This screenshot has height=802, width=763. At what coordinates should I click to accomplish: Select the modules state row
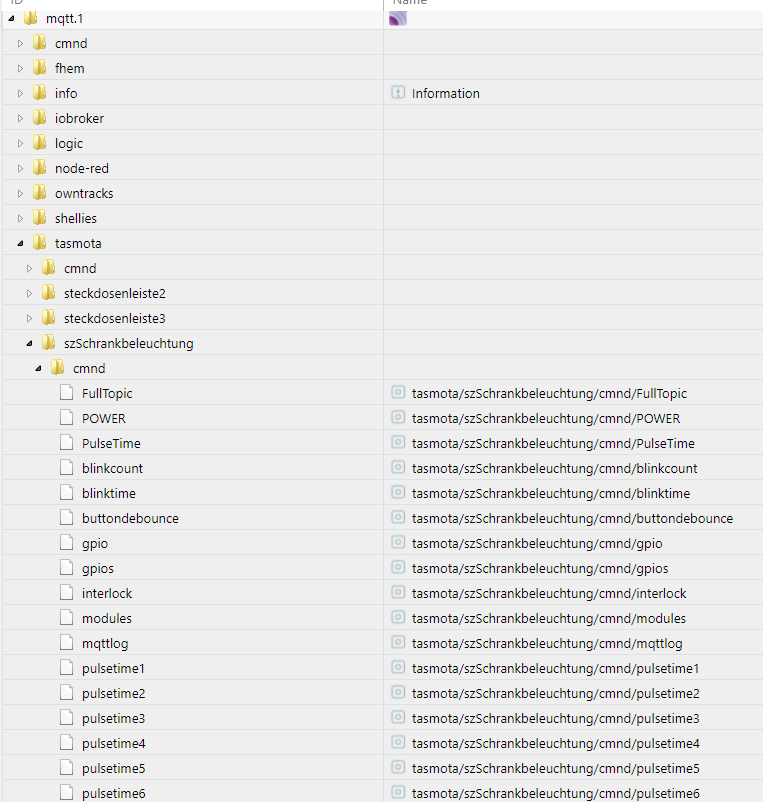pyautogui.click(x=383, y=618)
